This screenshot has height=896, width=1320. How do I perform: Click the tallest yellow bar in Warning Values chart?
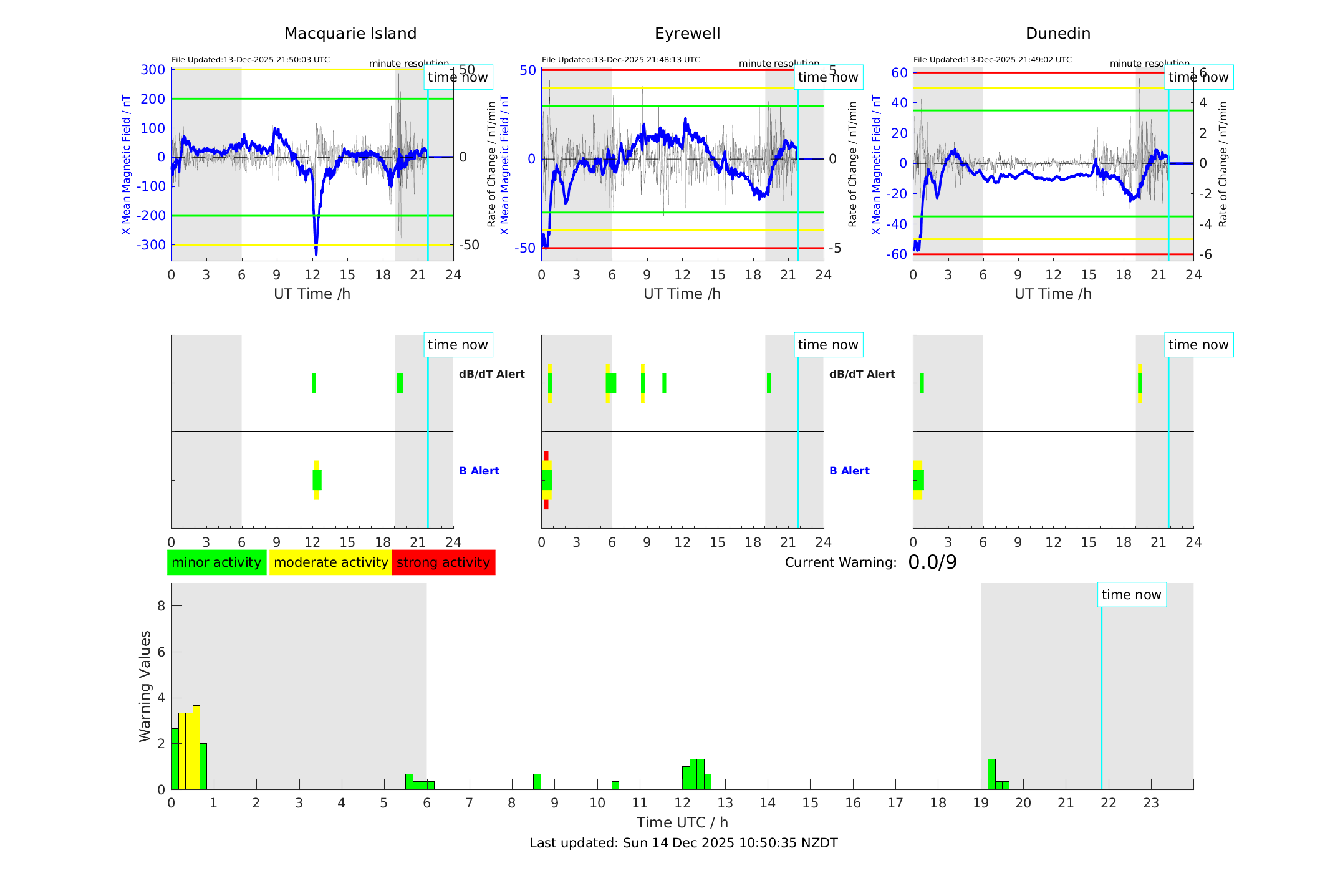[x=196, y=748]
